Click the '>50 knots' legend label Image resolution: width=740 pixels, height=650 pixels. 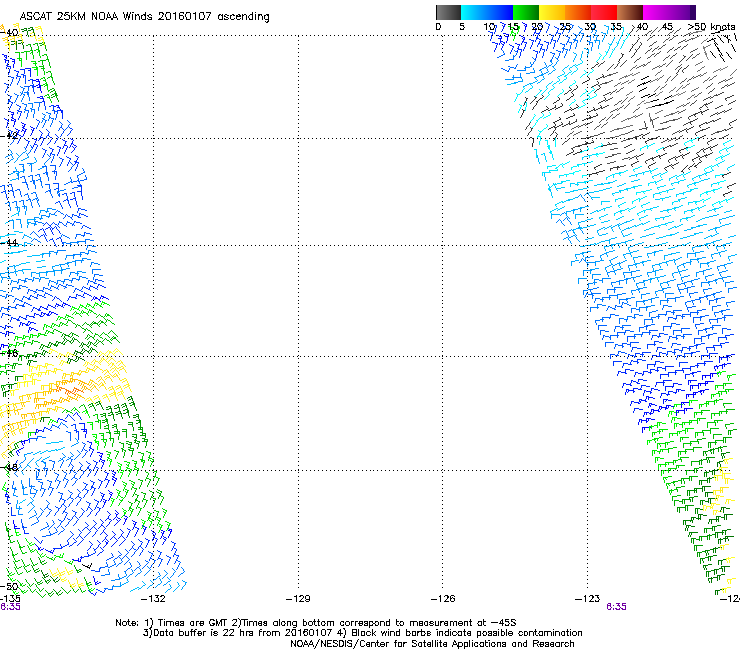click(711, 27)
